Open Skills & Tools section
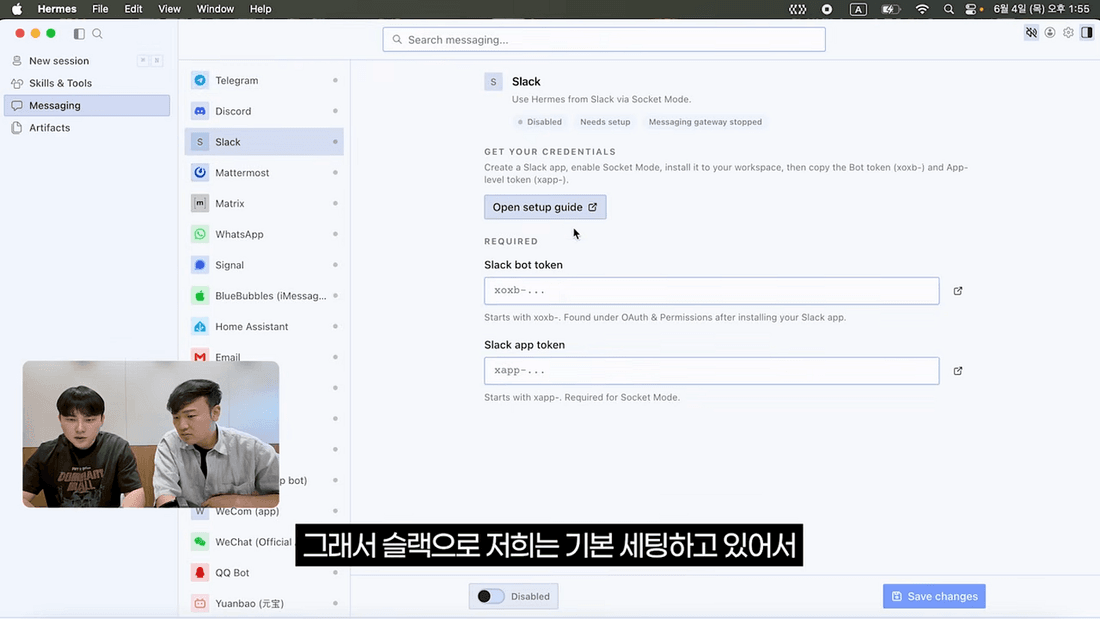 87,83
